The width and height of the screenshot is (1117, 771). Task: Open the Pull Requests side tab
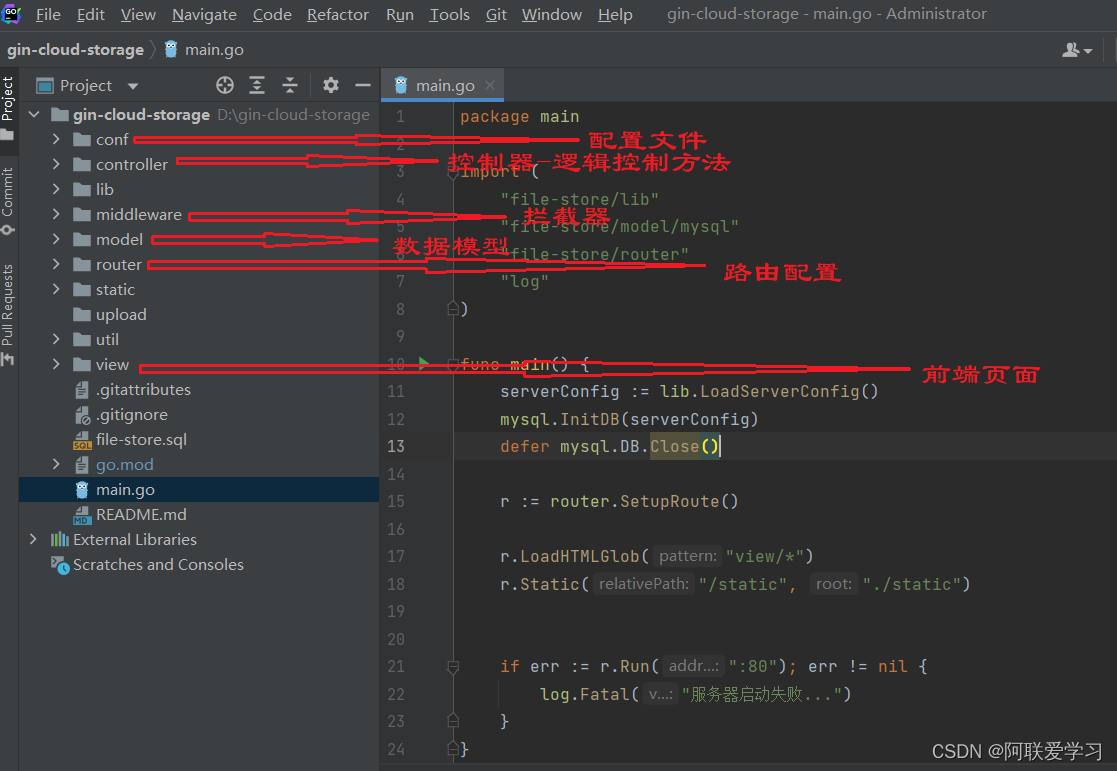click(8, 310)
